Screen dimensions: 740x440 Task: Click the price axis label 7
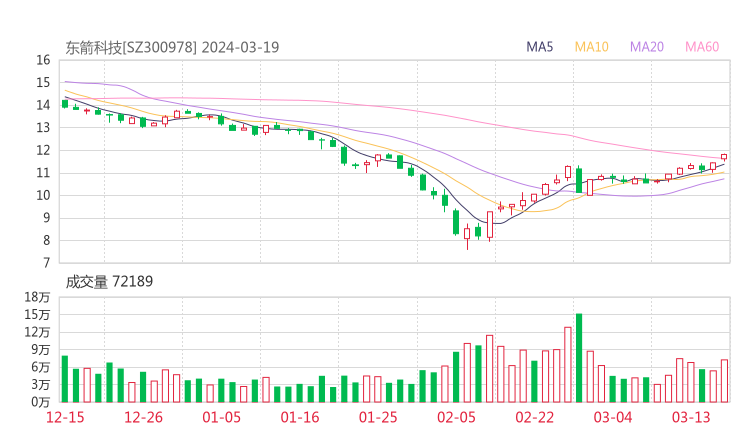coord(46,263)
